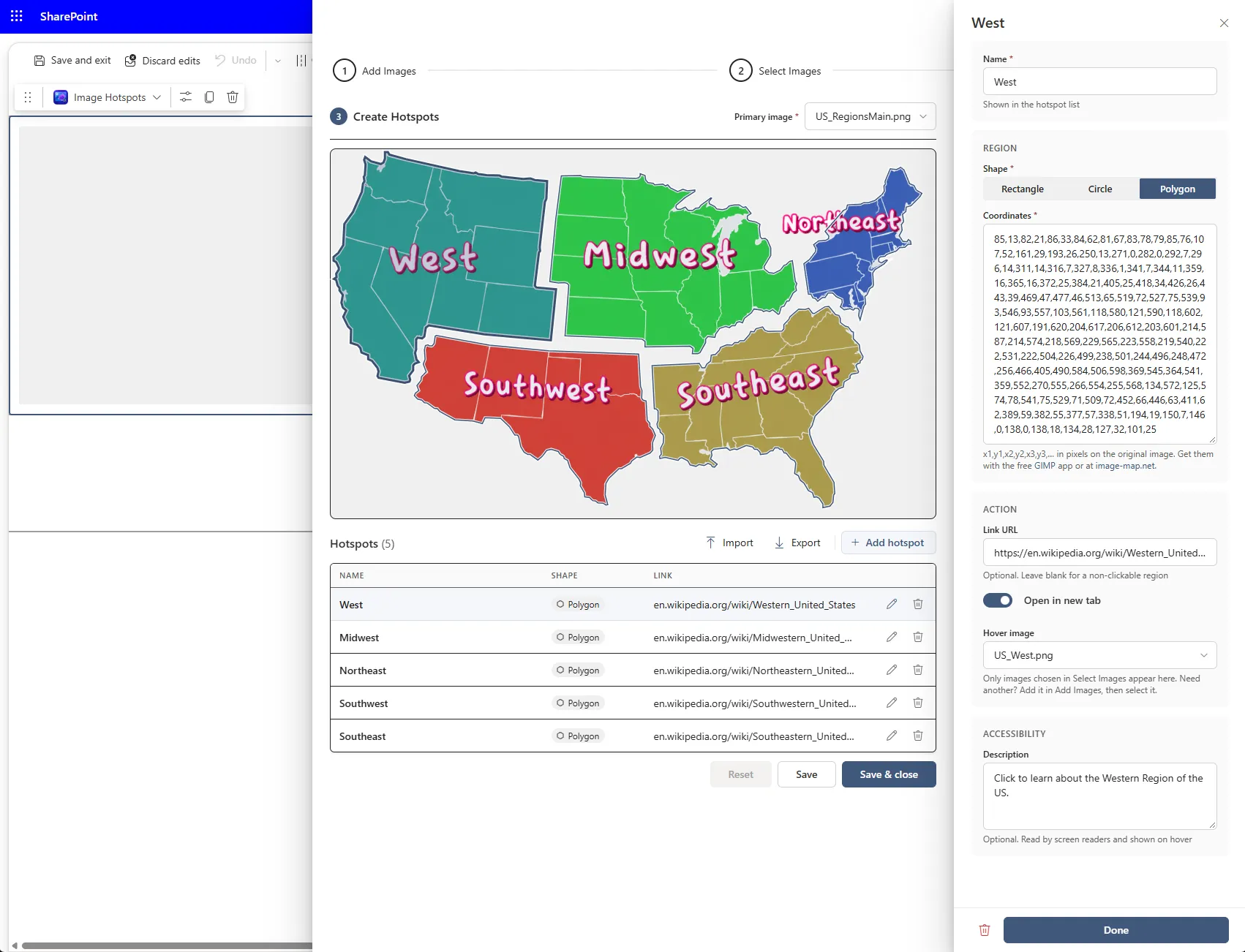The image size is (1245, 952).
Task: Click Export hotspots button
Action: point(797,543)
